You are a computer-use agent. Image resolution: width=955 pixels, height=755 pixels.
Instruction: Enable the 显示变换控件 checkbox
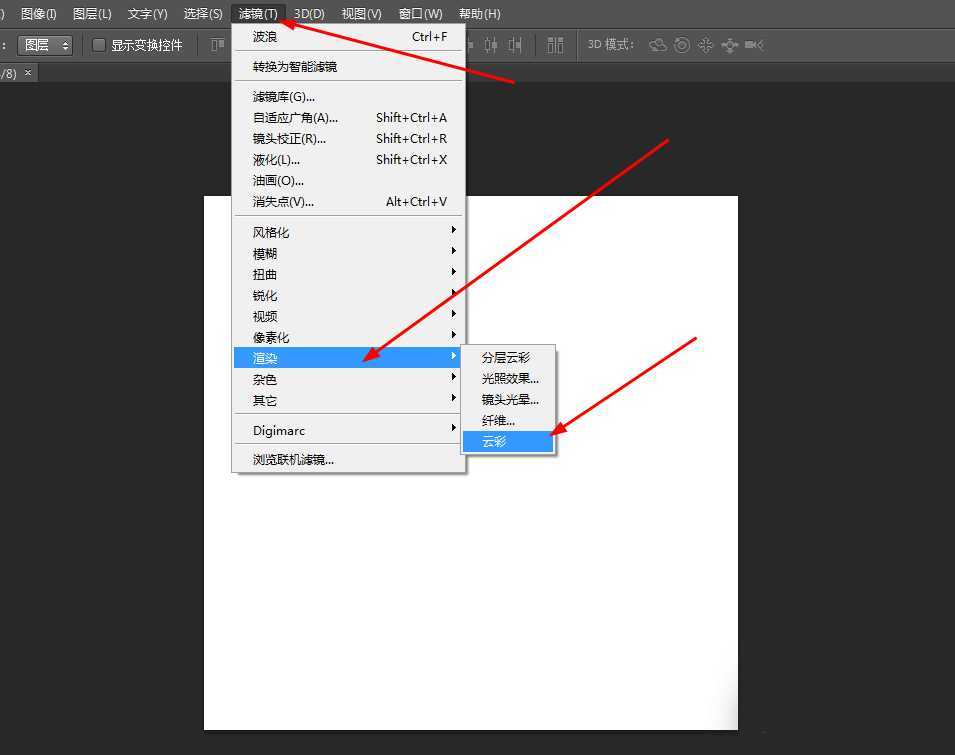pyautogui.click(x=99, y=44)
